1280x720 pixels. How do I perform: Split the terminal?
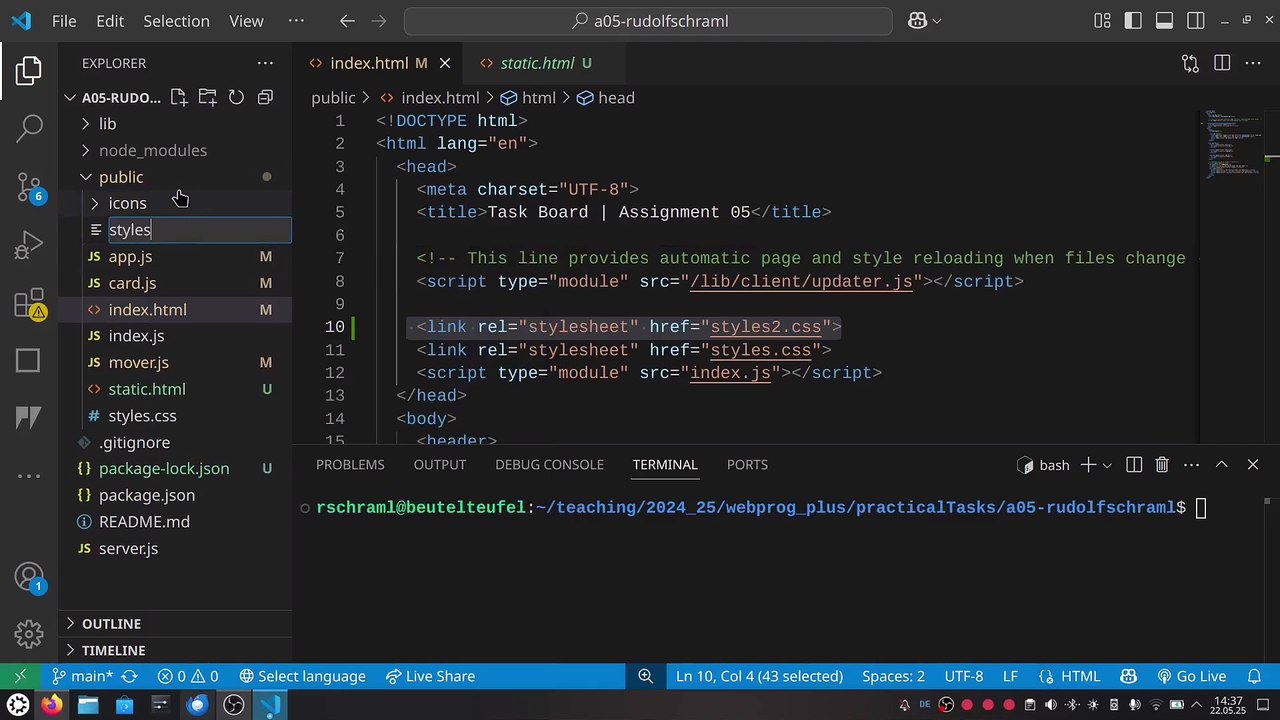click(1134, 465)
